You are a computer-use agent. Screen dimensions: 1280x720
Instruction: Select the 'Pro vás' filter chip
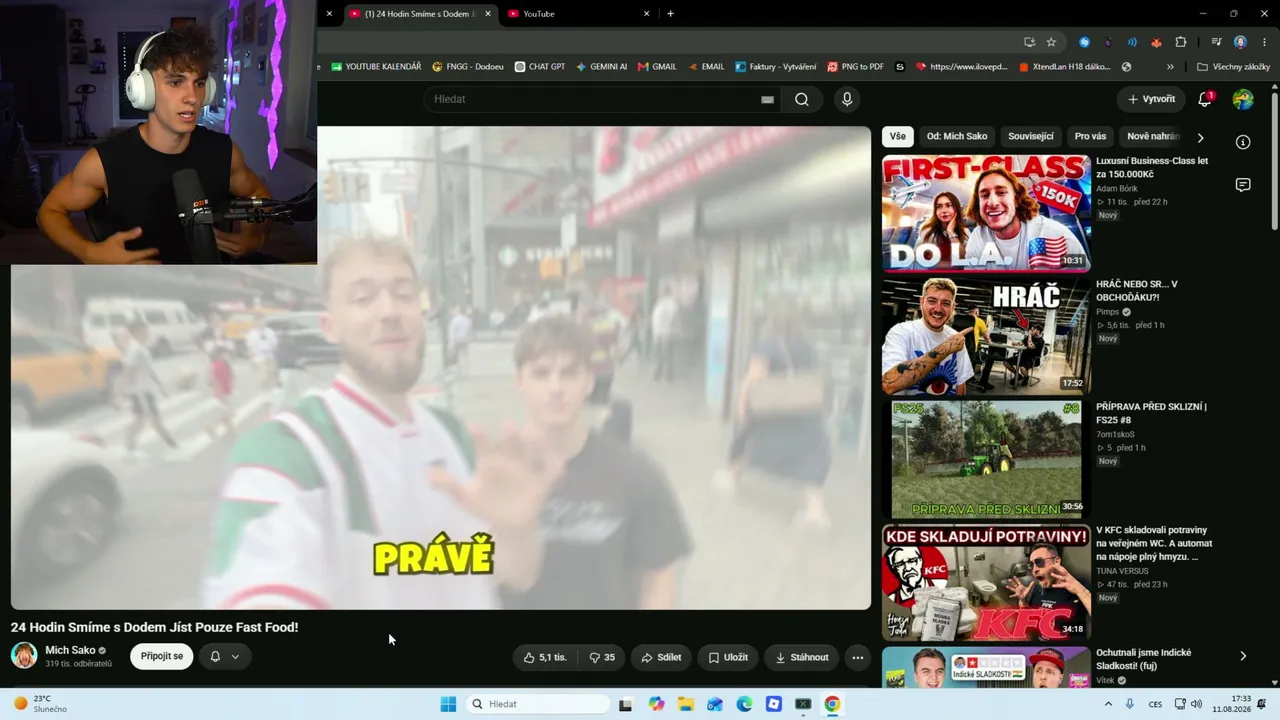click(x=1090, y=136)
